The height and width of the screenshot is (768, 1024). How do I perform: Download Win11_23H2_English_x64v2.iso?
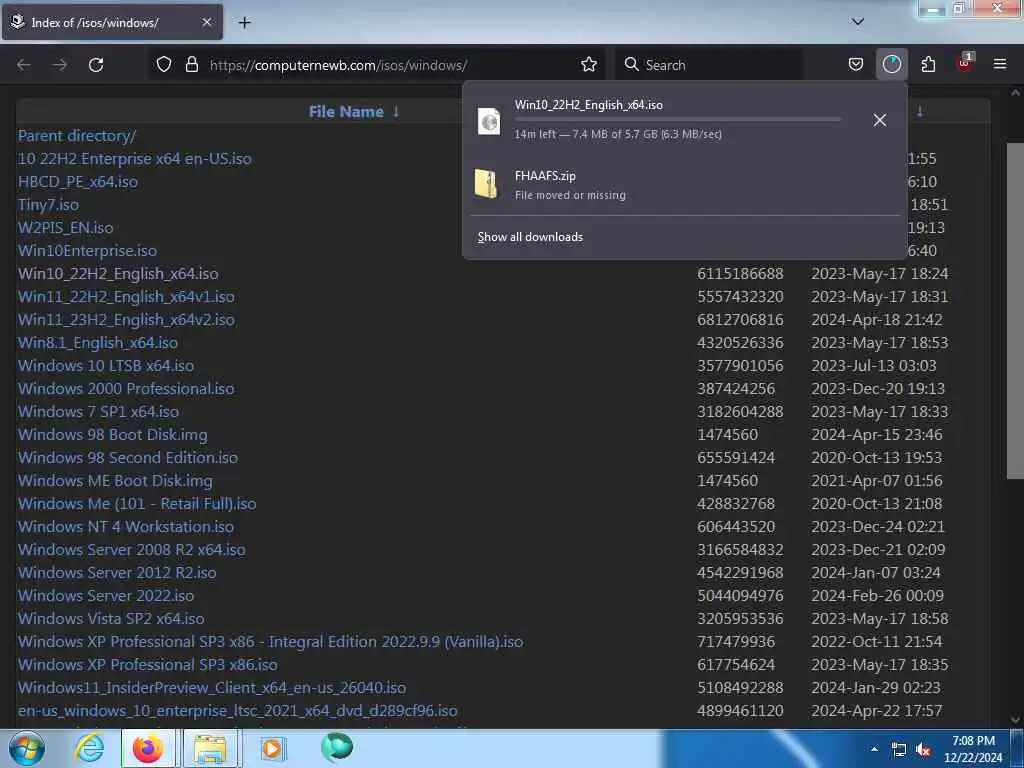pos(126,319)
